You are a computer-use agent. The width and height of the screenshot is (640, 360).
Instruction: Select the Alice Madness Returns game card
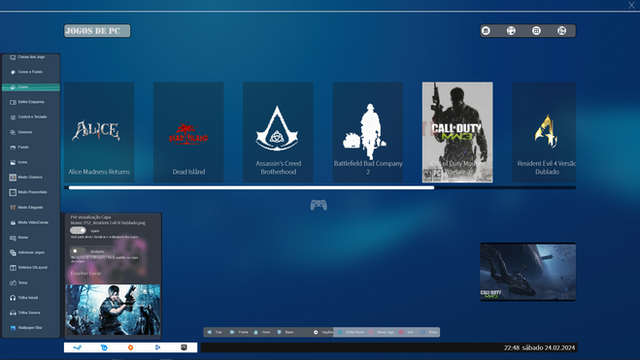point(99,132)
